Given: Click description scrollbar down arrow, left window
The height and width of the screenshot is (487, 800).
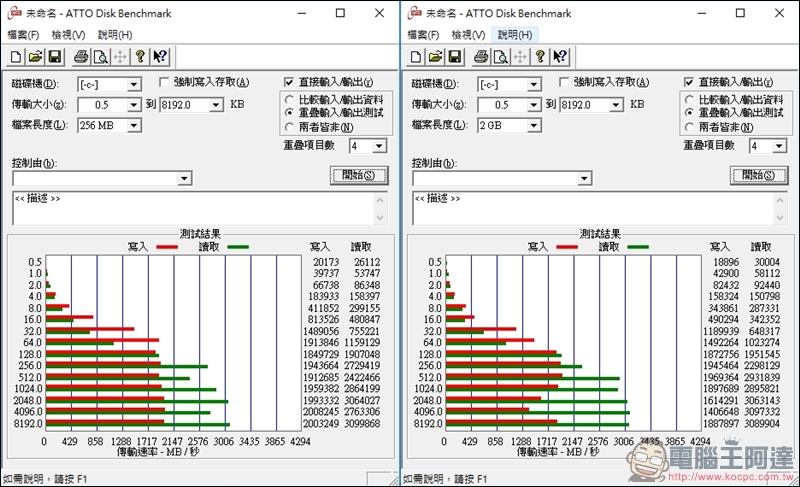Looking at the screenshot, I should 380,218.
